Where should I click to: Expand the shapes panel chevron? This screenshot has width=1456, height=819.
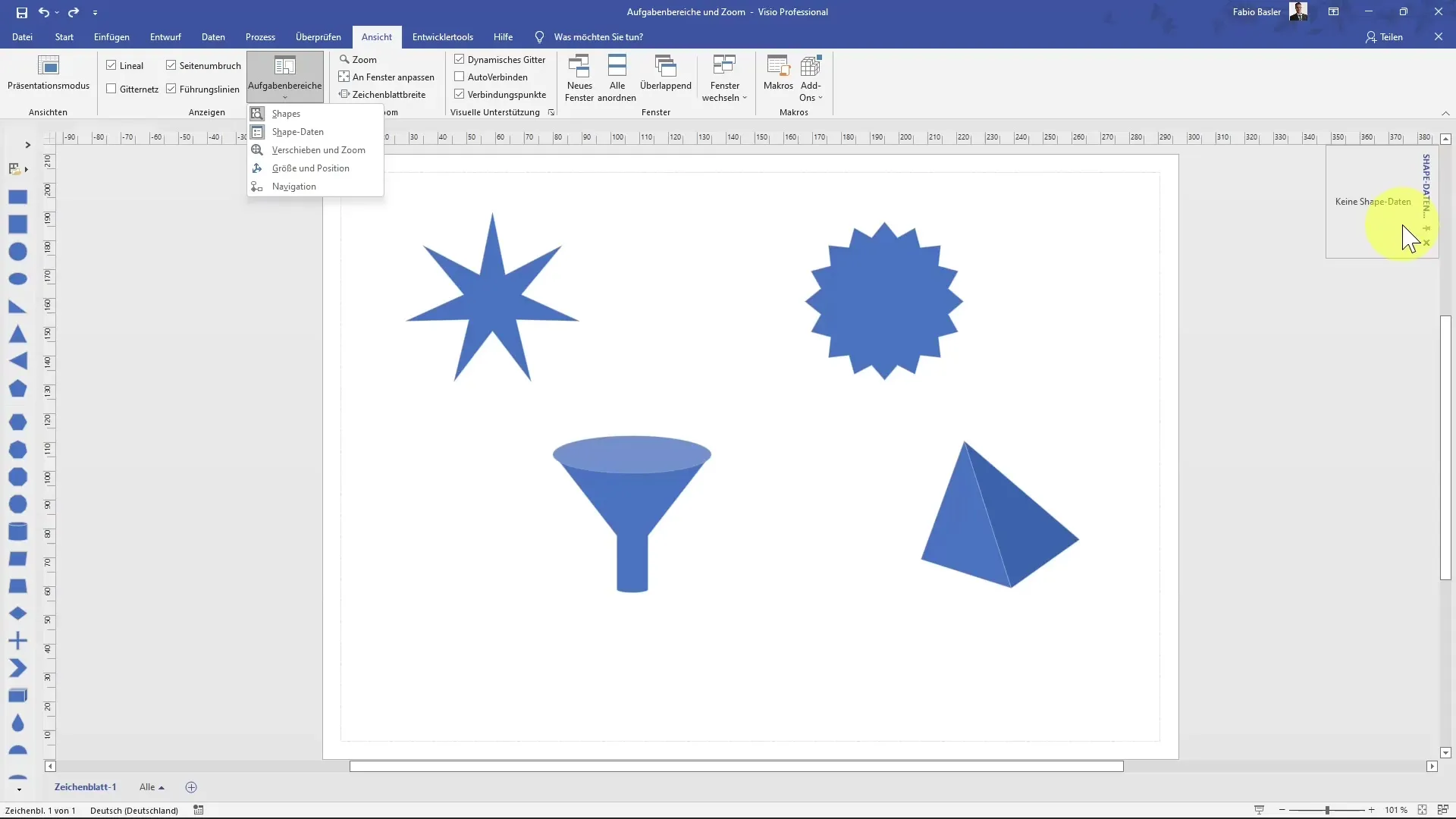point(27,145)
